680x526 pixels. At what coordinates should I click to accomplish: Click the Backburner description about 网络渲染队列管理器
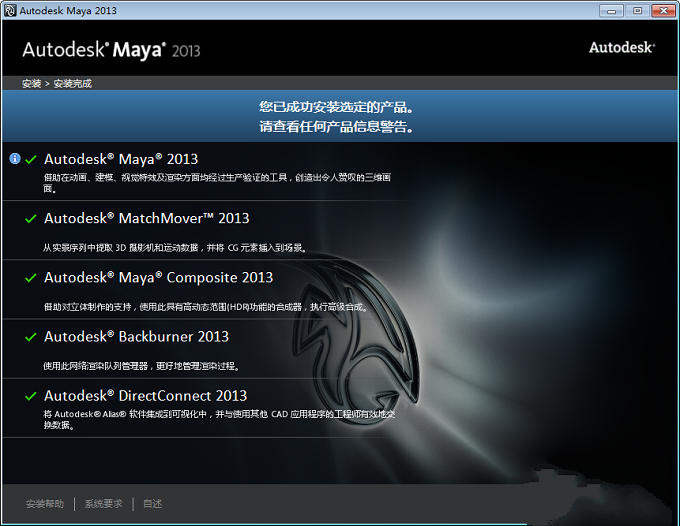click(141, 366)
